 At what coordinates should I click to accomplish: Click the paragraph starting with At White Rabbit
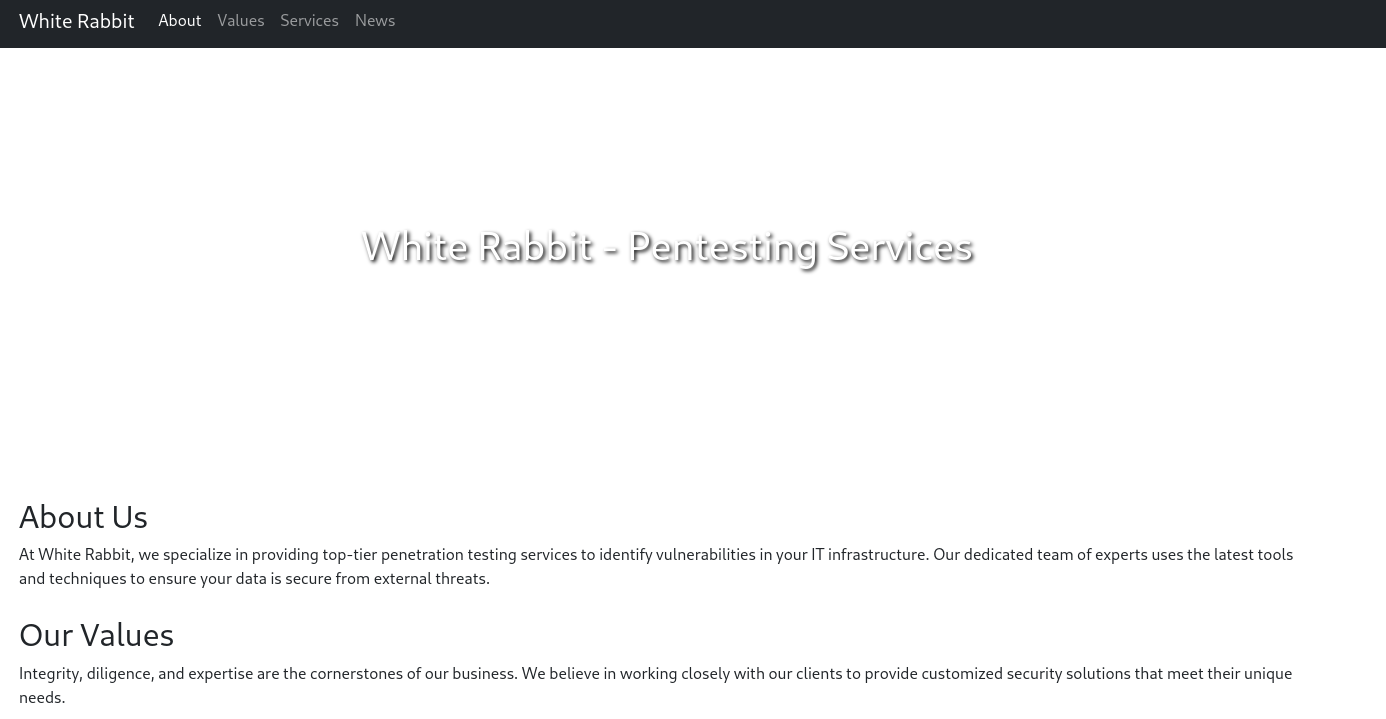pos(656,566)
